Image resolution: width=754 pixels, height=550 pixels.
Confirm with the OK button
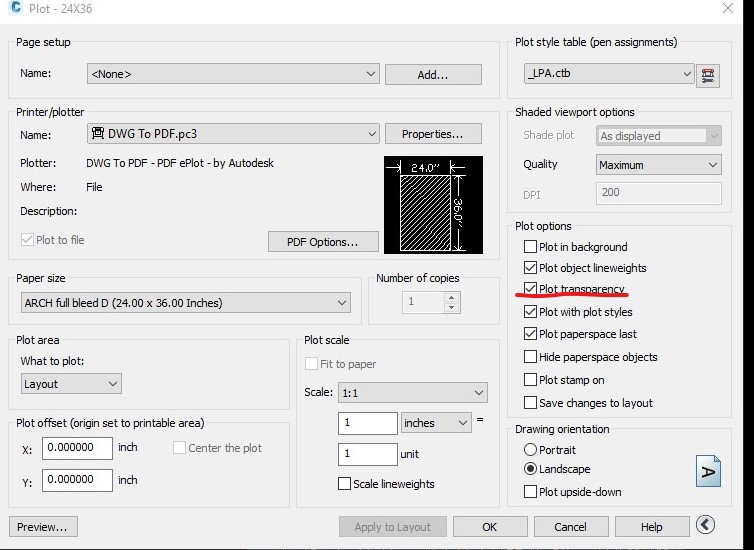click(x=490, y=527)
